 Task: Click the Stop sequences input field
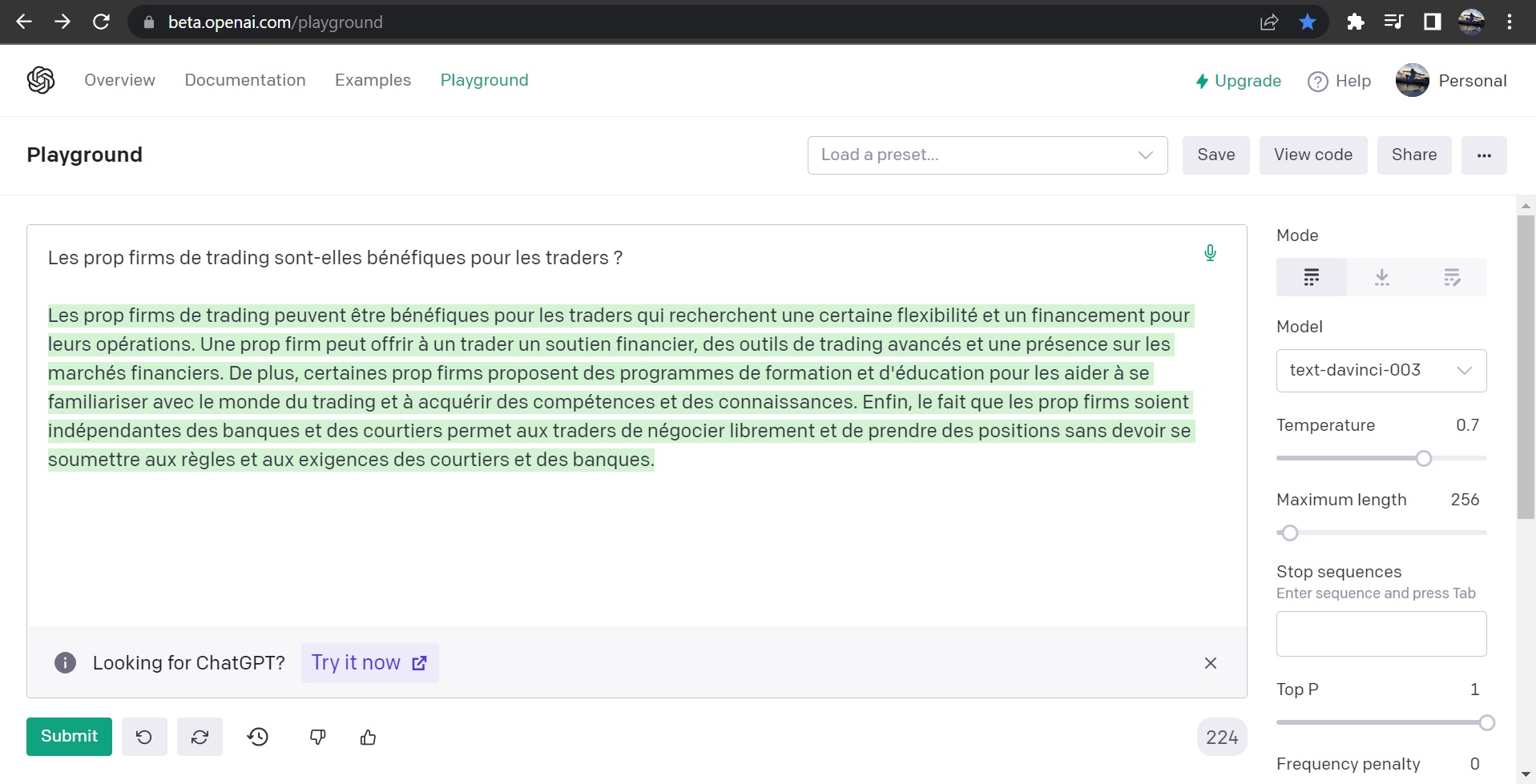pyautogui.click(x=1381, y=633)
